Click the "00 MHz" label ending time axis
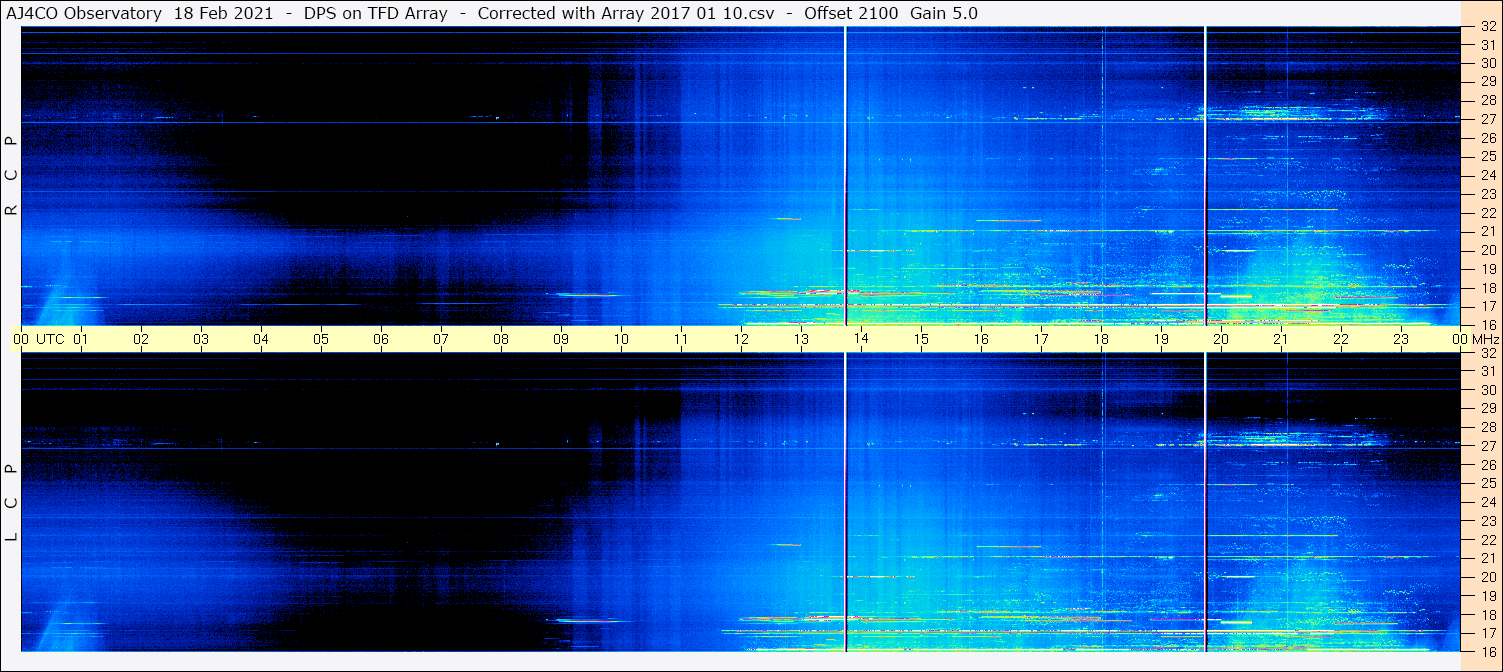The width and height of the screenshot is (1503, 672). click(x=1475, y=340)
